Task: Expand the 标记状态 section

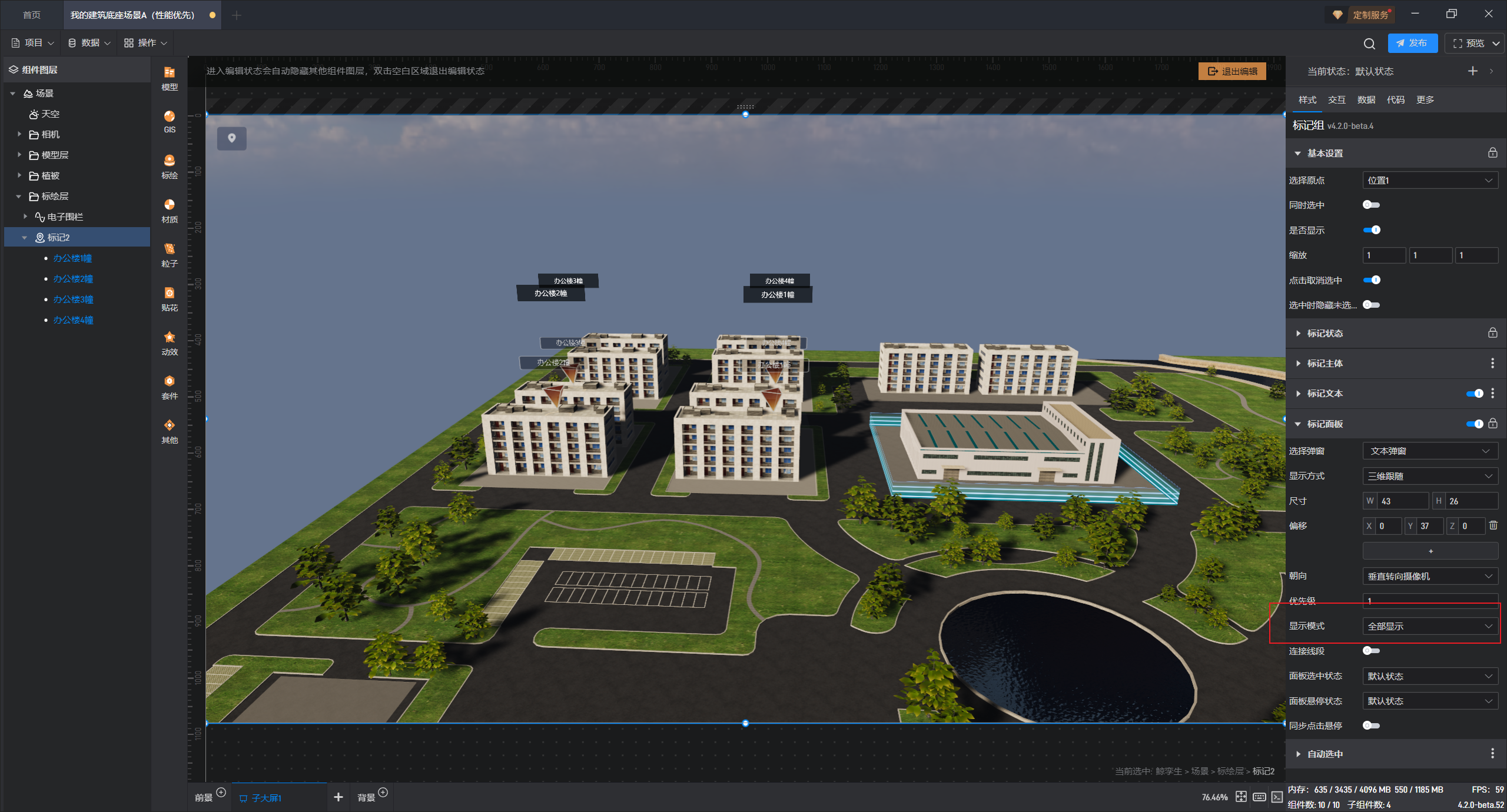Action: [1325, 334]
